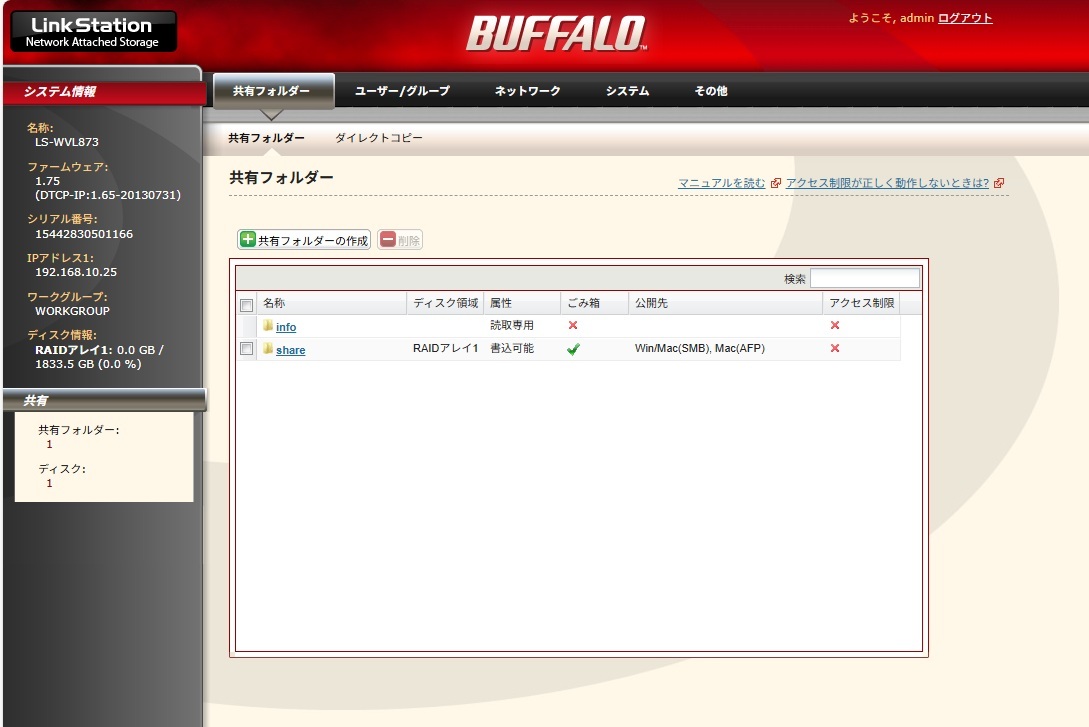This screenshot has height=727, width=1089.
Task: Click the share folder icon
Action: pos(268,348)
